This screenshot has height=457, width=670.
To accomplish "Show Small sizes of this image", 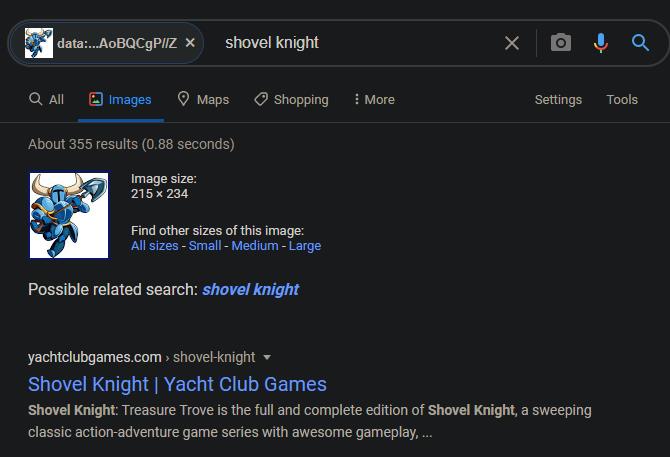I will point(205,245).
